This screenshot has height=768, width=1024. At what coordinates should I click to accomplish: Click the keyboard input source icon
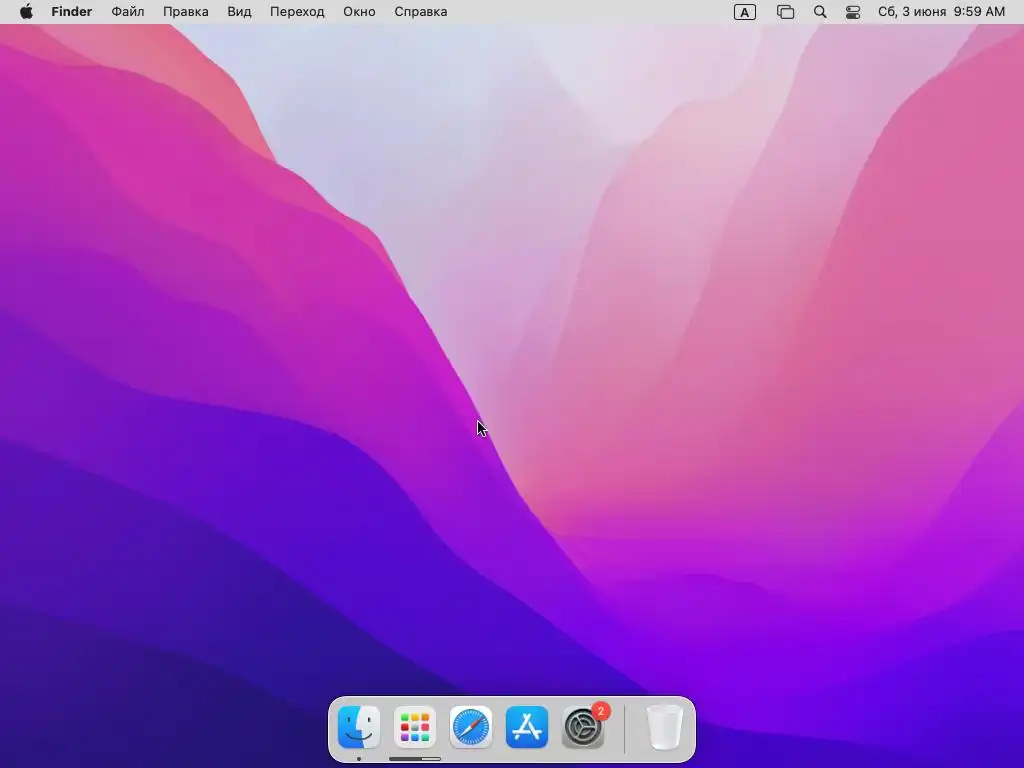(x=744, y=12)
